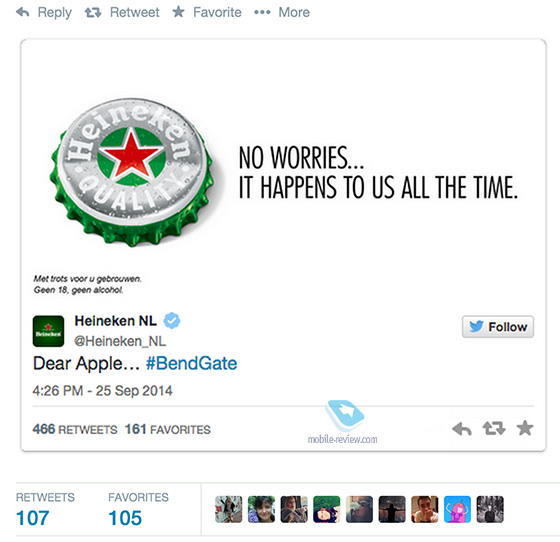
Task: Reply using embedded tweet arrow icon
Action: point(461,428)
